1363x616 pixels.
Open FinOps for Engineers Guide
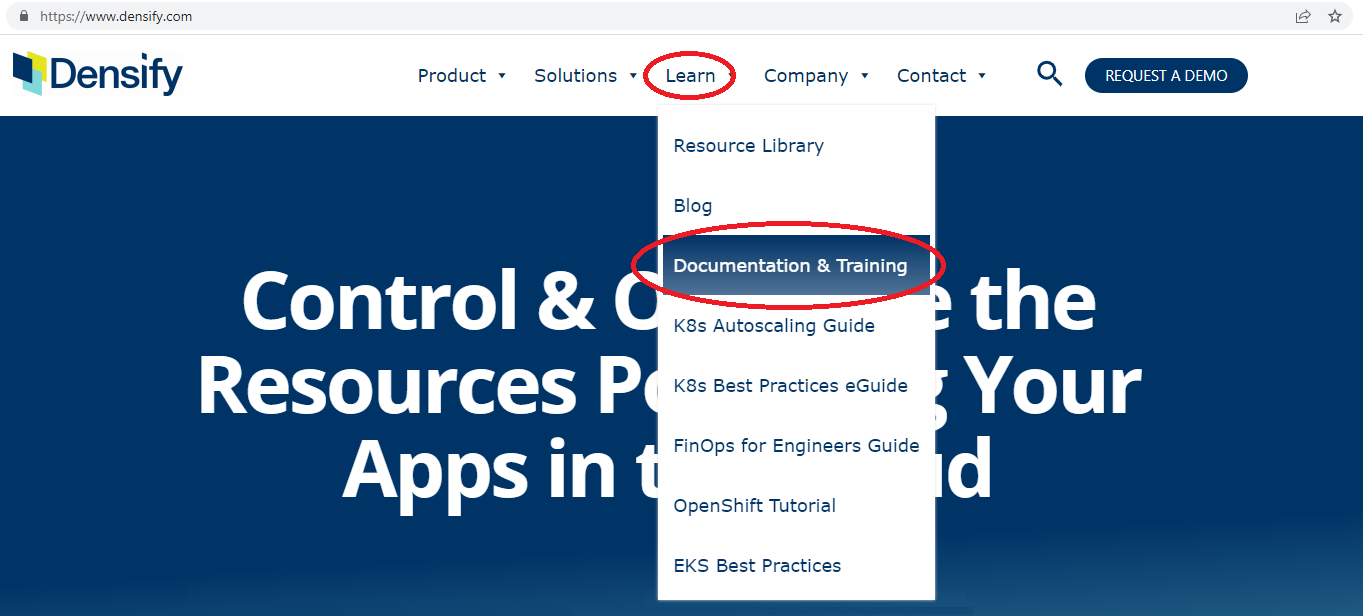(796, 446)
